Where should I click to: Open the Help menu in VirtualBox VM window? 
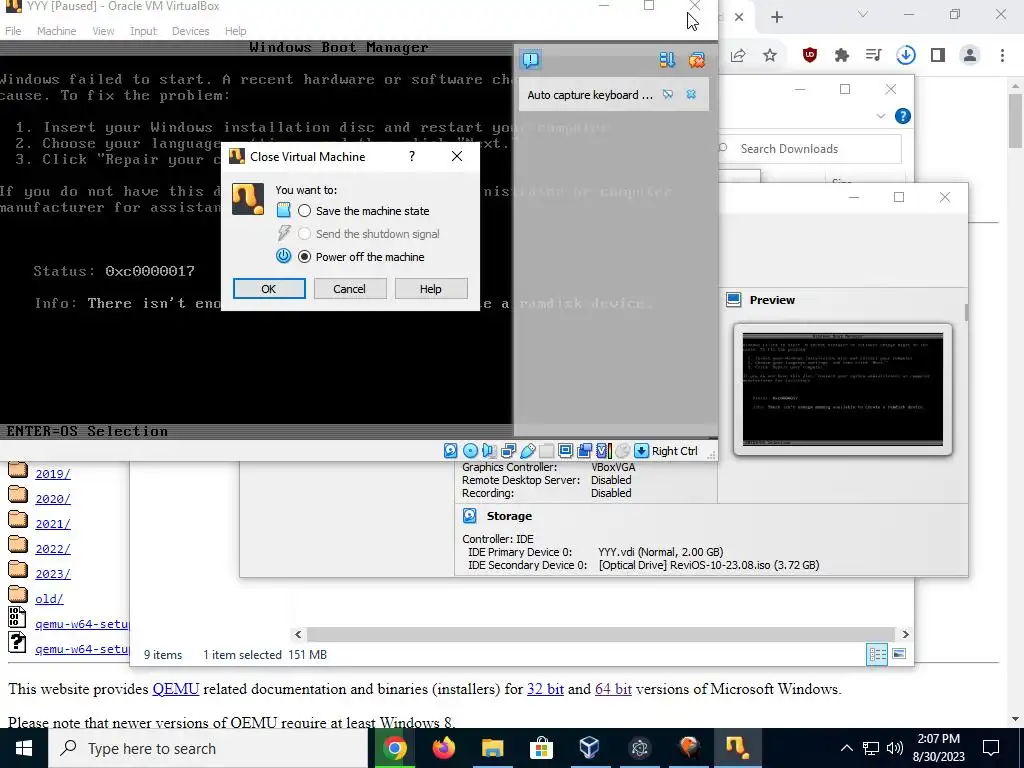(235, 31)
